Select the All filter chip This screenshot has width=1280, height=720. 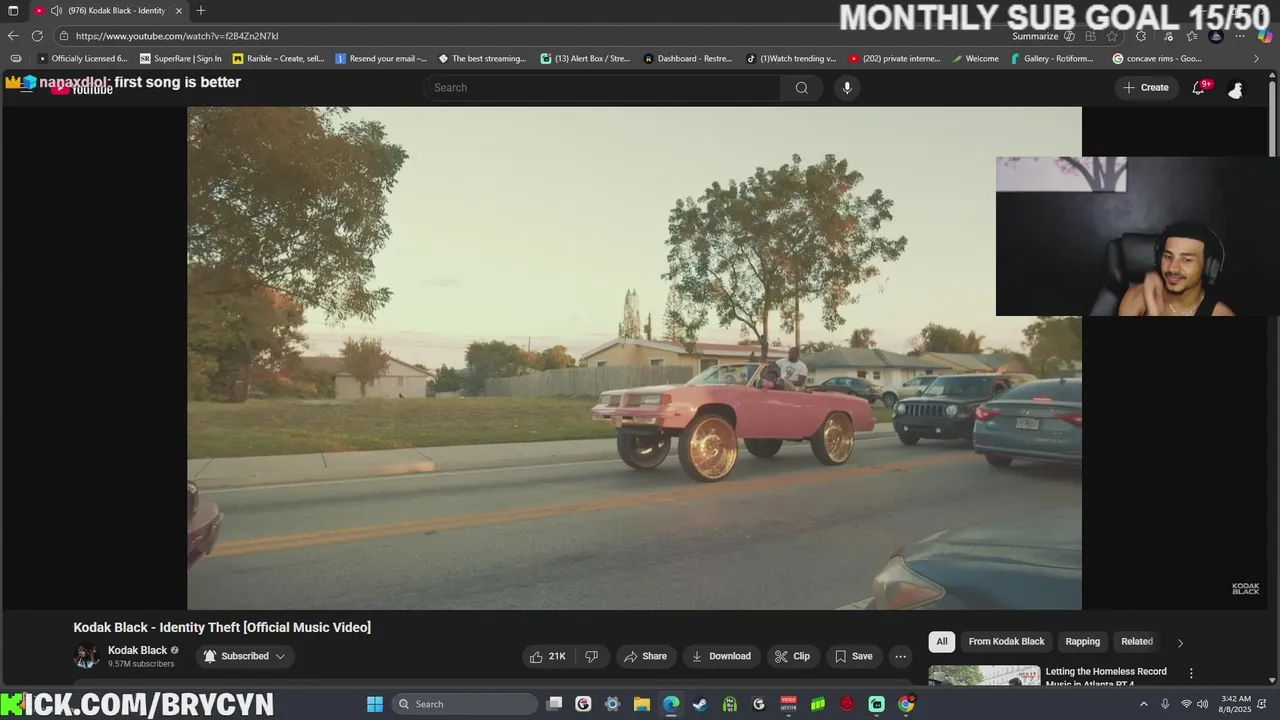(x=941, y=642)
